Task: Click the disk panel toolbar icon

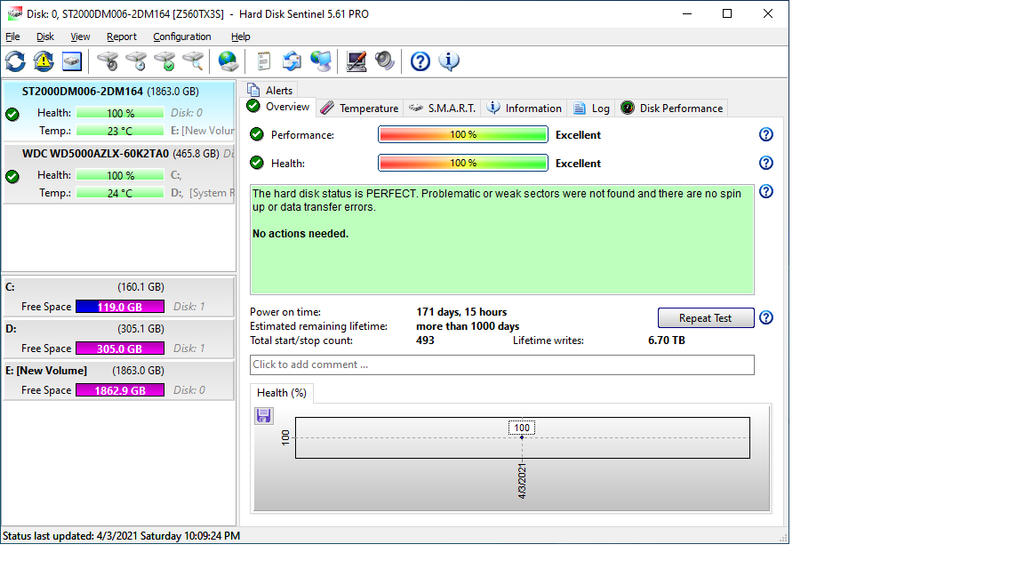Action: pyautogui.click(x=72, y=61)
